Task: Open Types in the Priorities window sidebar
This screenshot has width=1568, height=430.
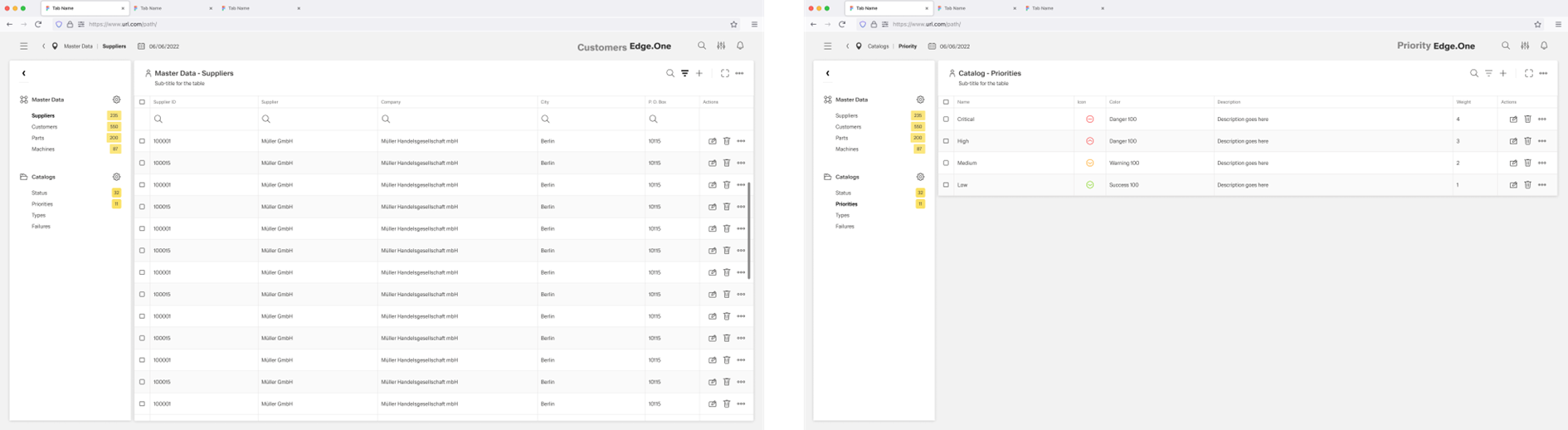Action: coord(842,215)
